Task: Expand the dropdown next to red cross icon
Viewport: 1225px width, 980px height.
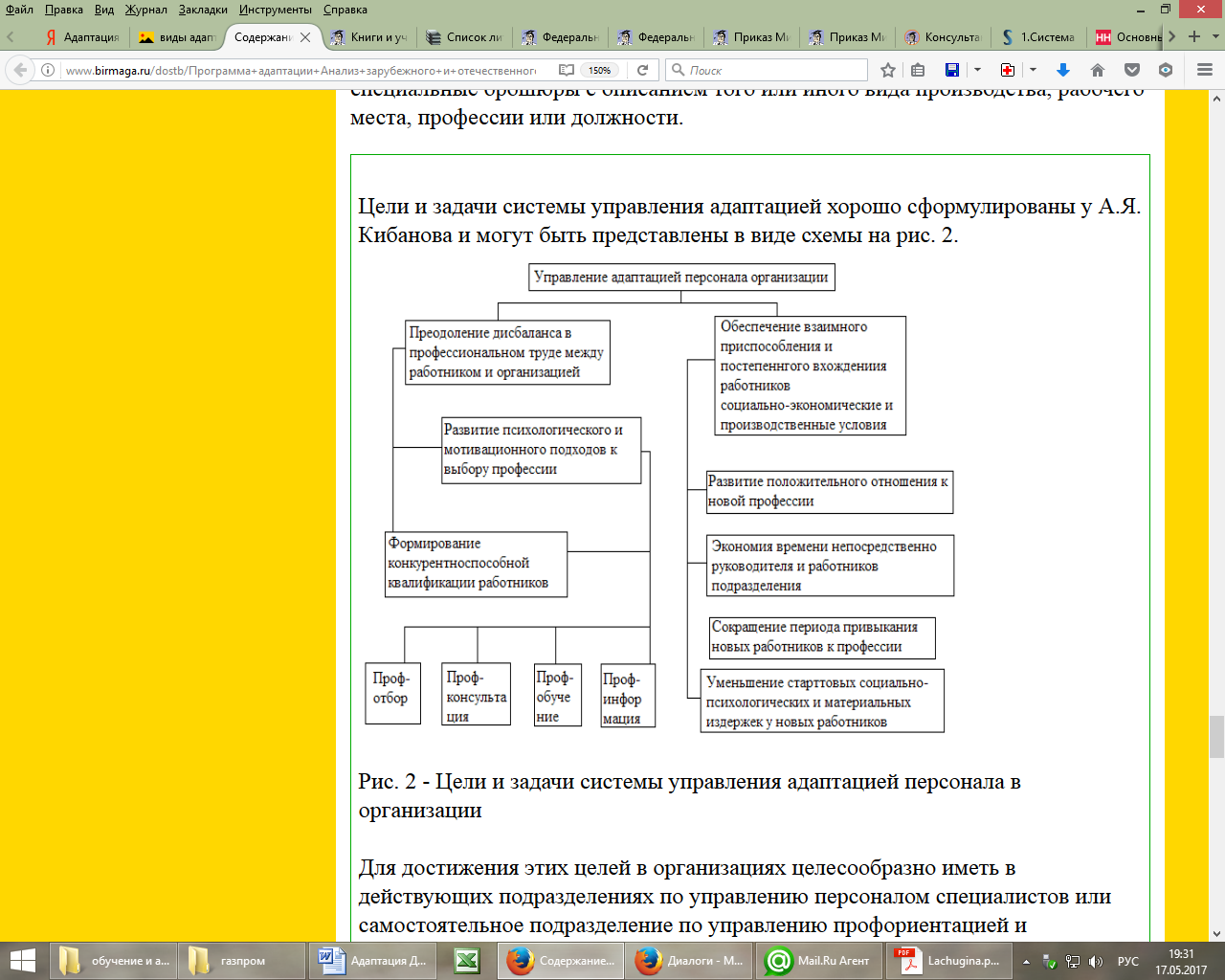Action: [x=1033, y=70]
